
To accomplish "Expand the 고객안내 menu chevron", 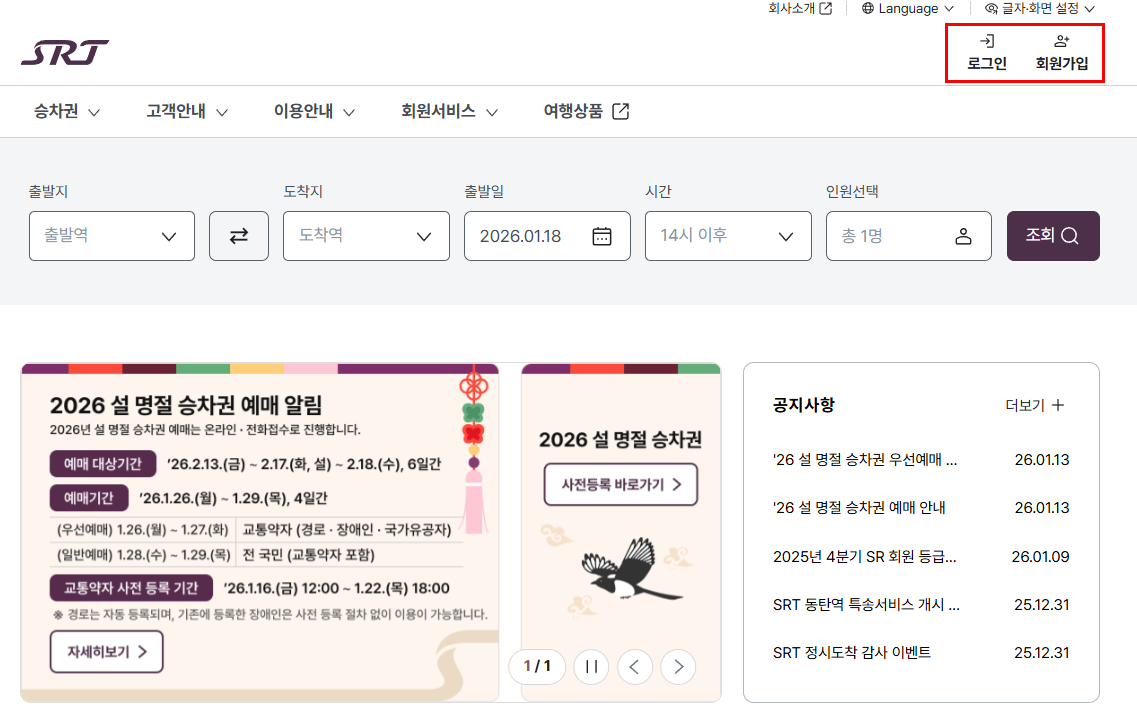I will [x=222, y=112].
